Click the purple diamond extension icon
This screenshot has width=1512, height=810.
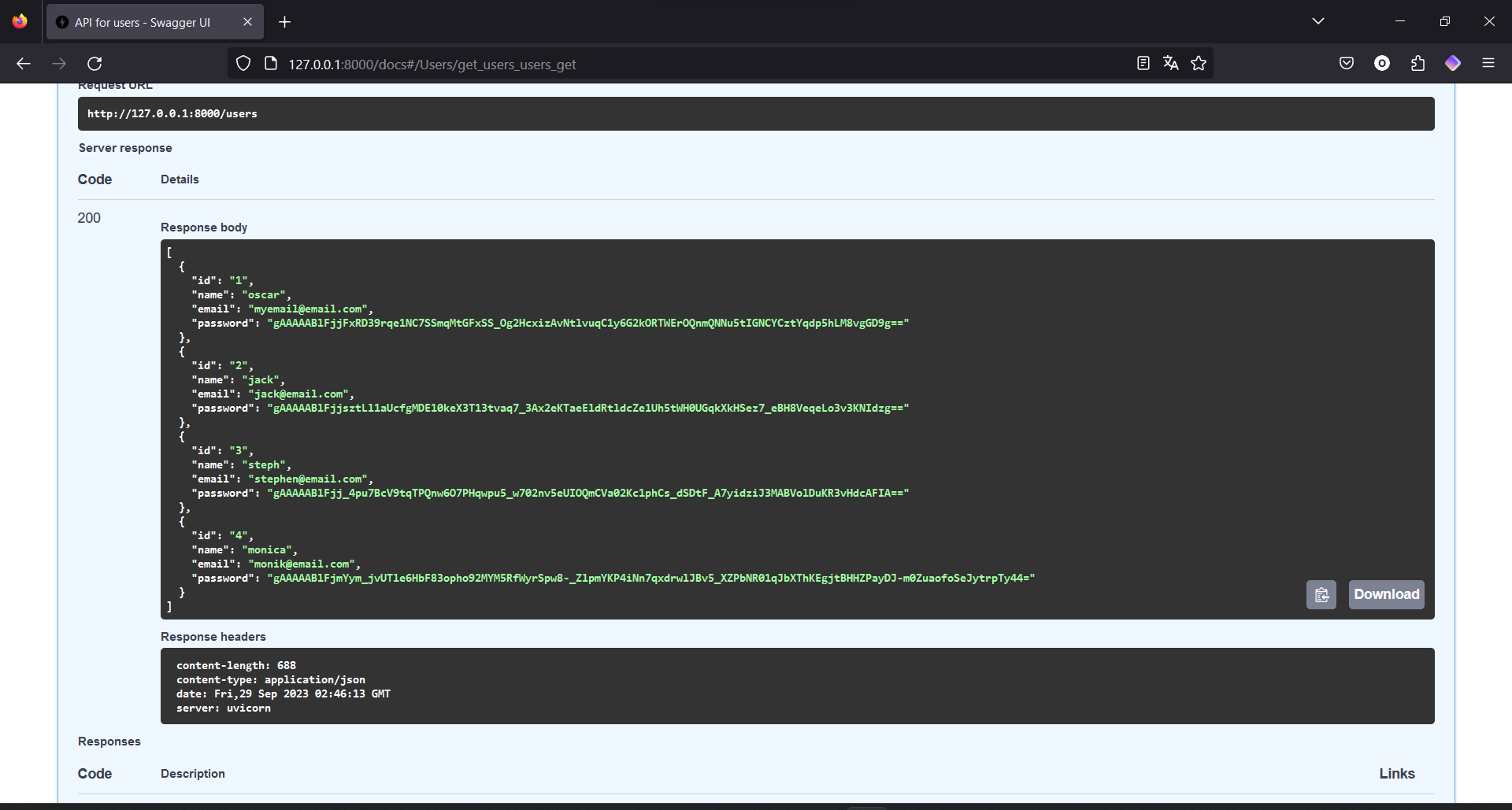coord(1453,64)
